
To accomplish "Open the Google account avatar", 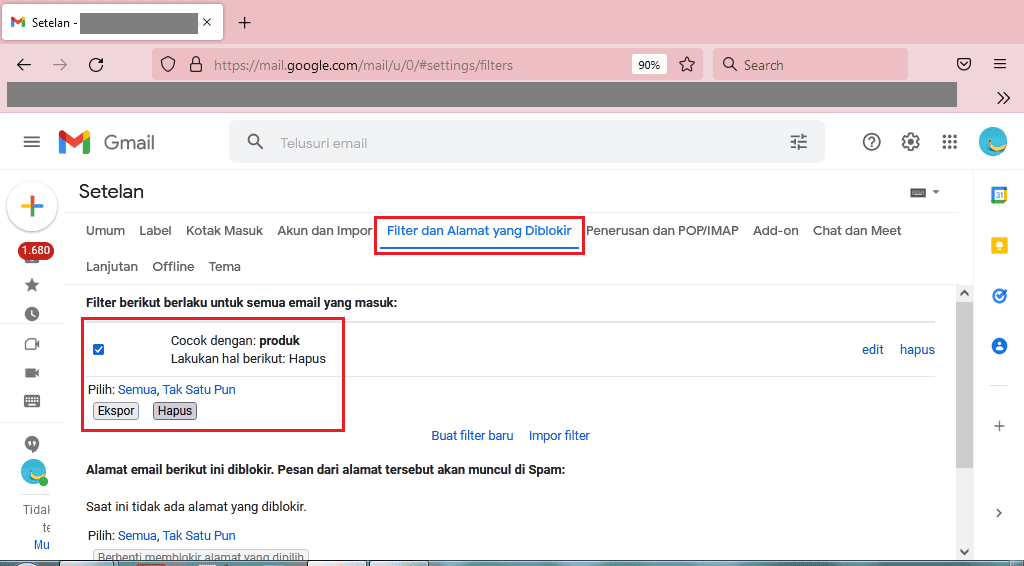I will click(993, 142).
